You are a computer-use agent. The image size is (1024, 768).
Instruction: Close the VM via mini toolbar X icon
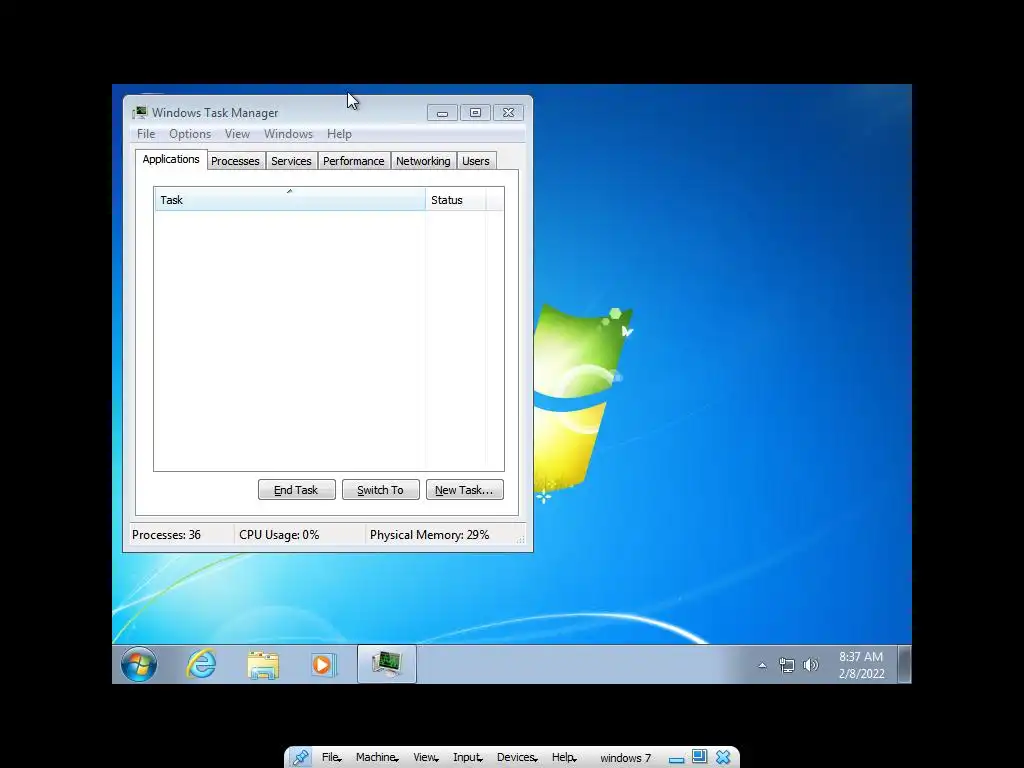pos(723,758)
